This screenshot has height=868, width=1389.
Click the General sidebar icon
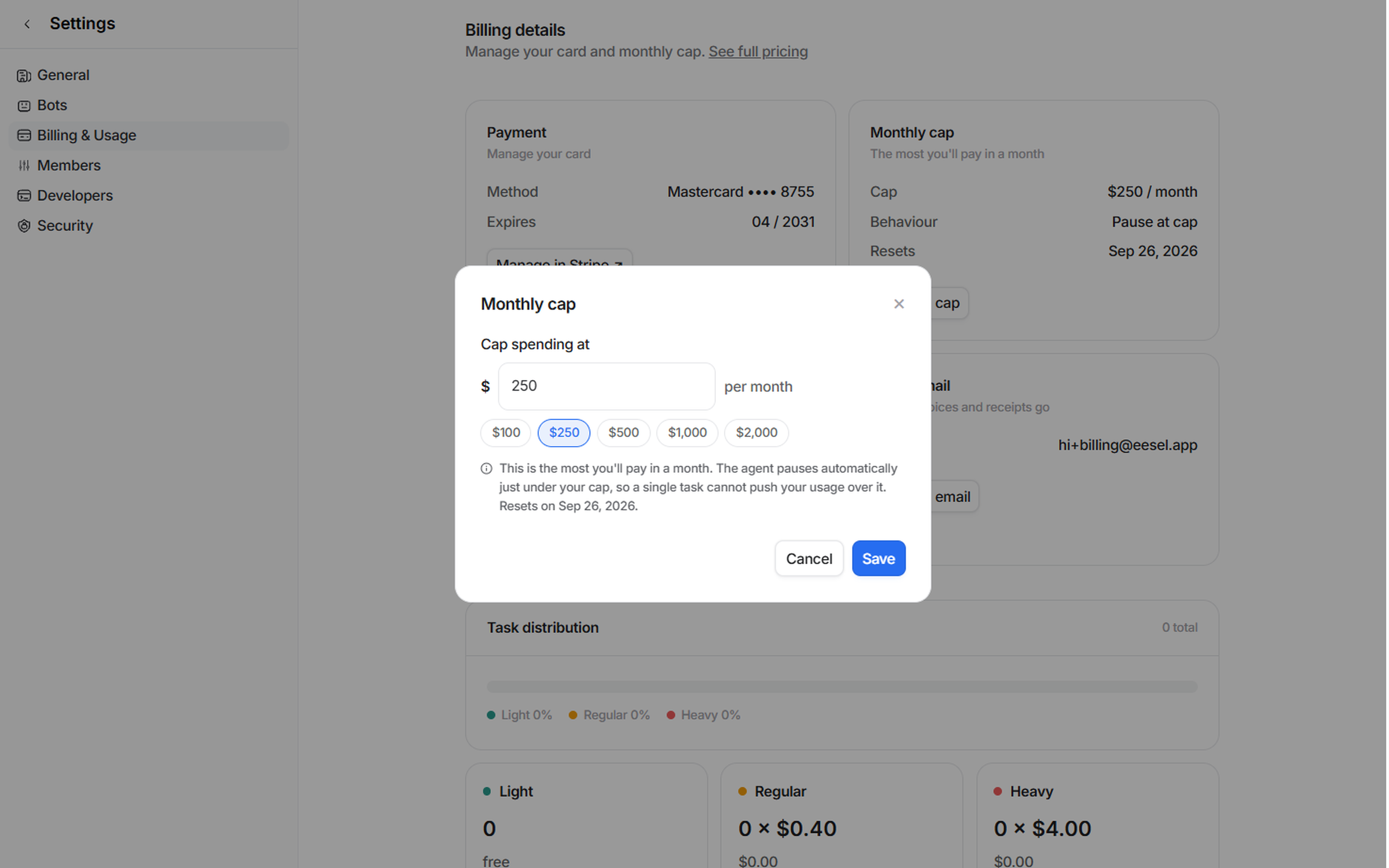point(24,75)
